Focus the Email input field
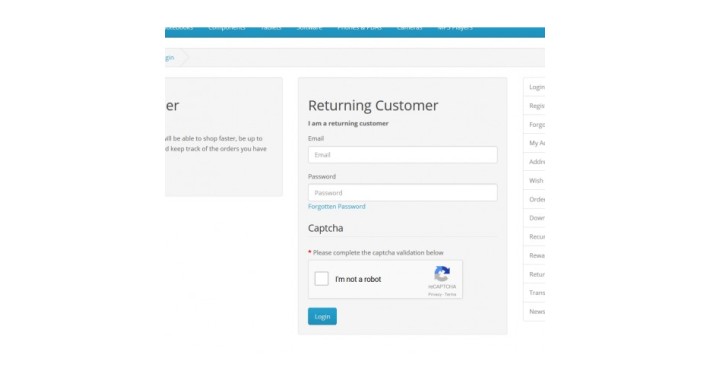The image size is (710, 380). [403, 155]
